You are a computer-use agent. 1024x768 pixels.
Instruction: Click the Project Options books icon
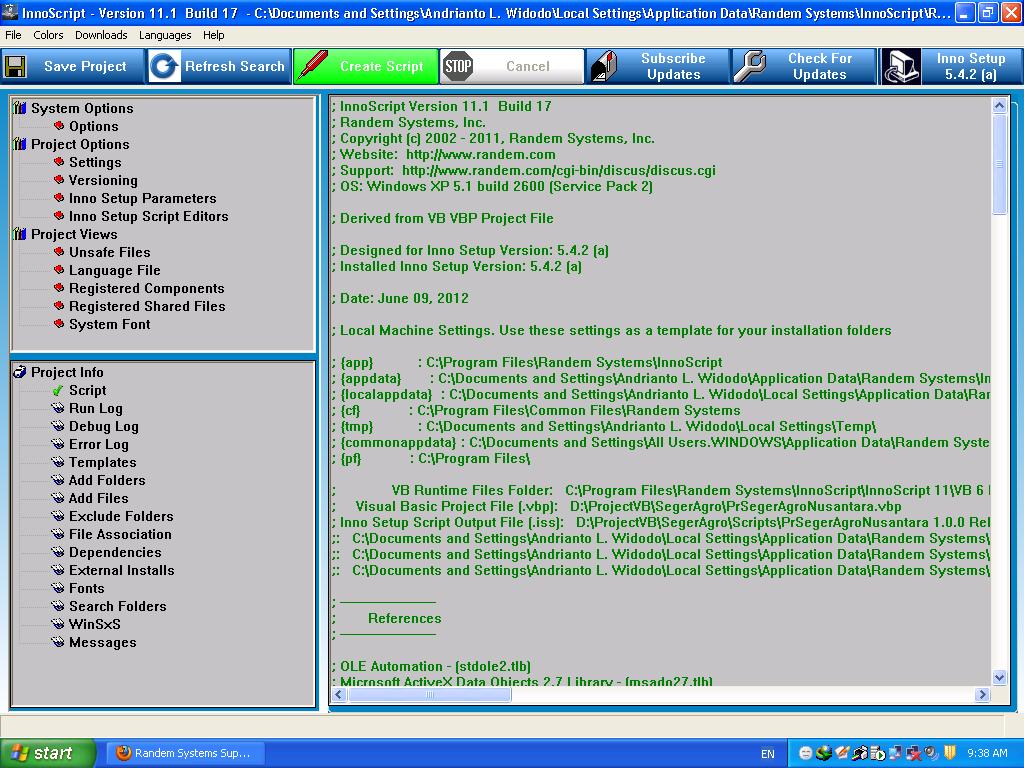pyautogui.click(x=20, y=144)
